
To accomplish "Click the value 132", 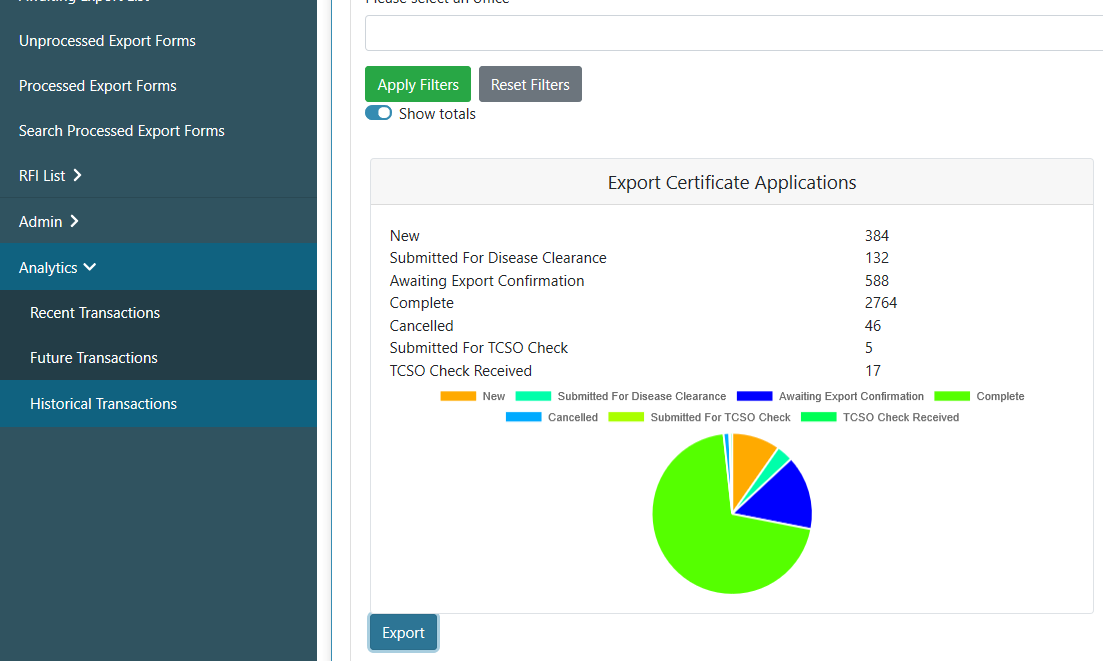I will pyautogui.click(x=876, y=258).
